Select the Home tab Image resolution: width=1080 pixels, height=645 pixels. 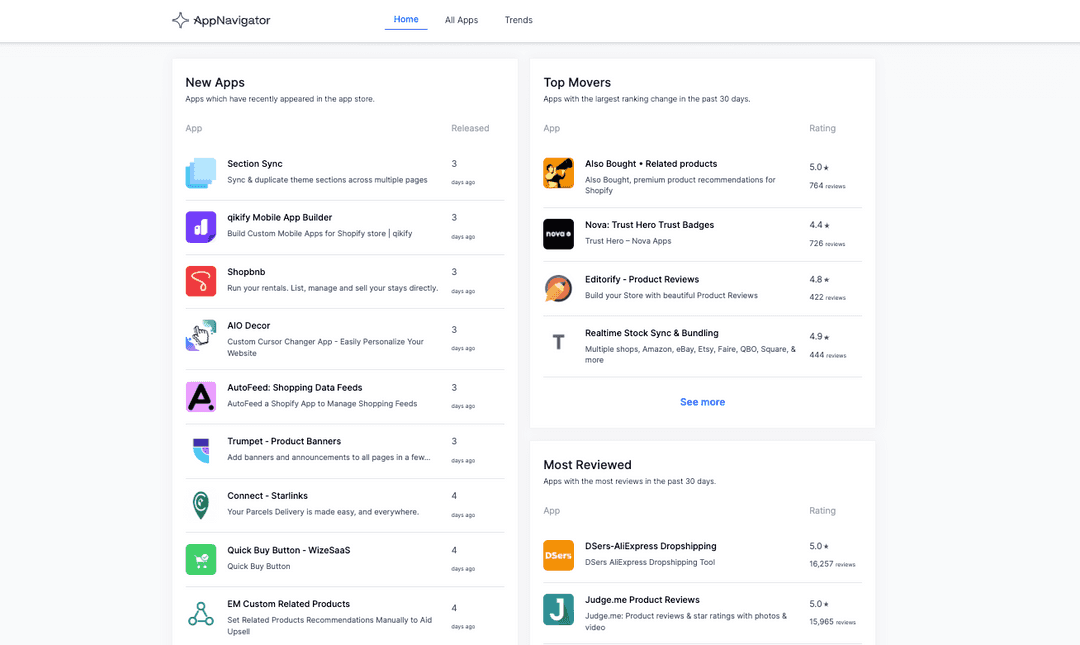coord(405,18)
